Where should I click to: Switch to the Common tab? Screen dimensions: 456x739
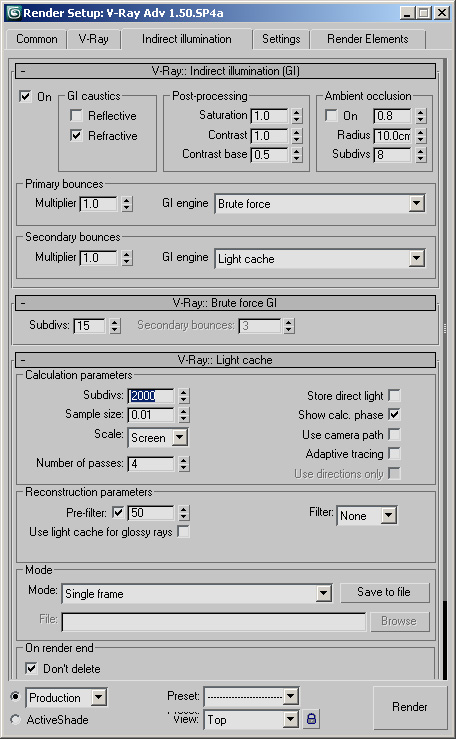point(37,39)
